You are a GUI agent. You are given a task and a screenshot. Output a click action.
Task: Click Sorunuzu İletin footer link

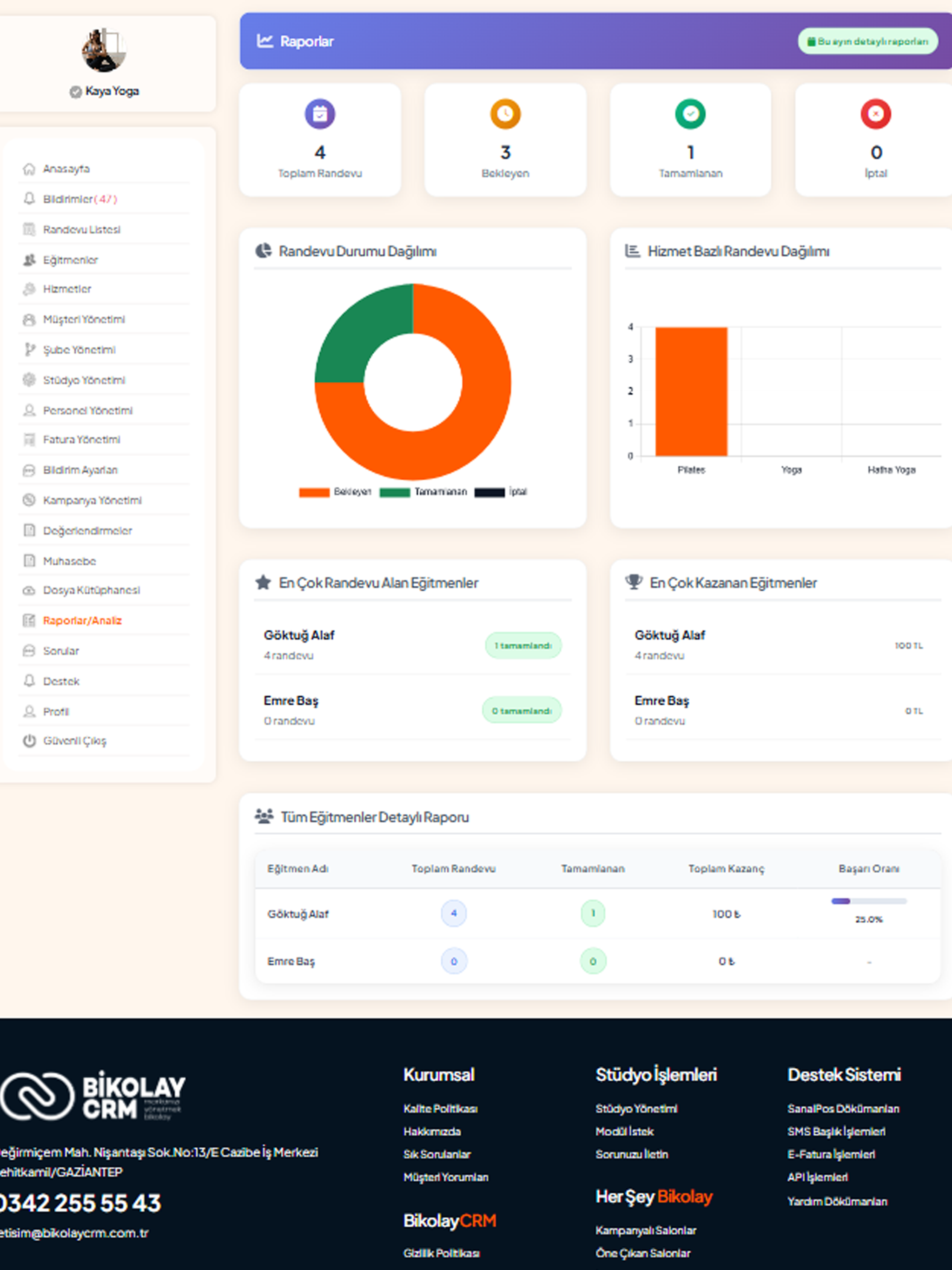(632, 1155)
